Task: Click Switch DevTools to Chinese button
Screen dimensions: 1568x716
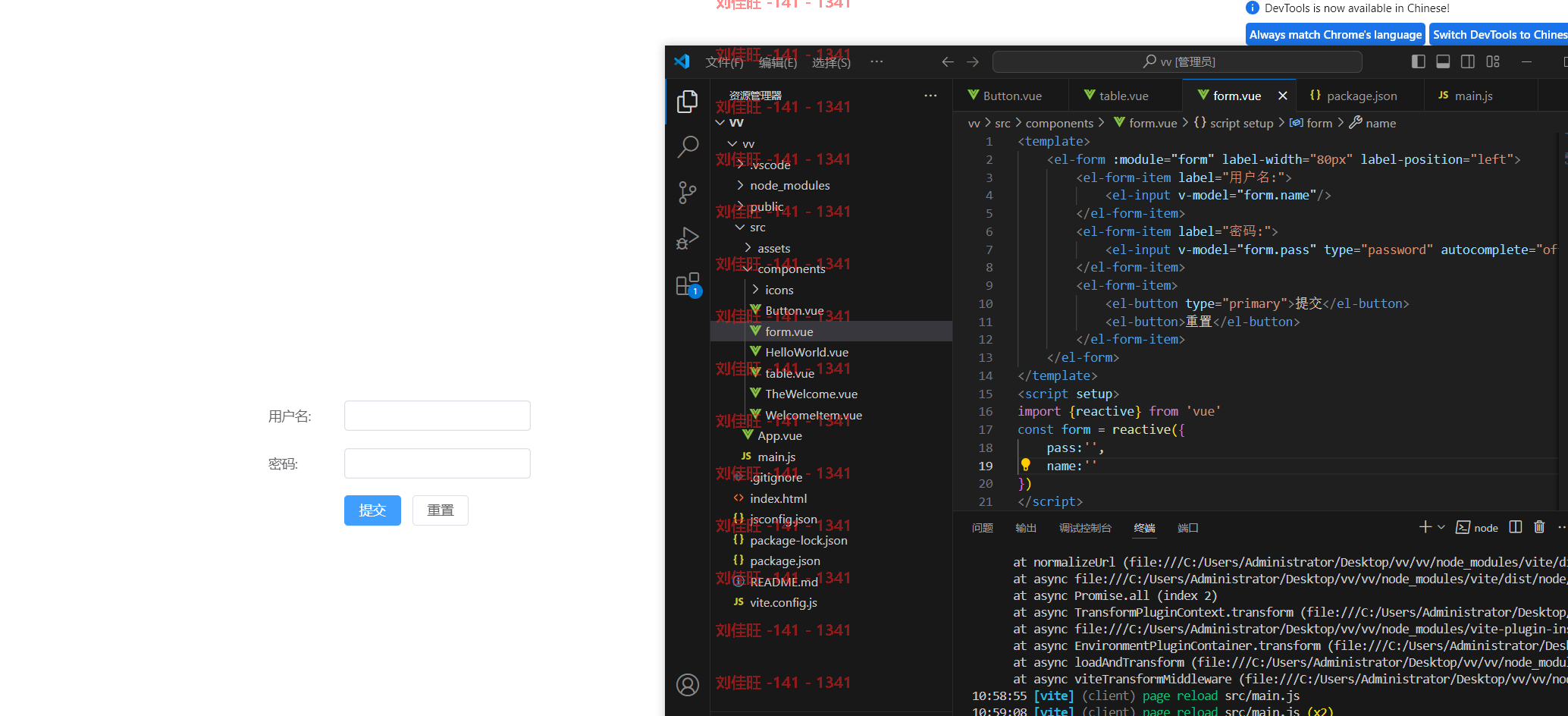Action: [x=1498, y=35]
